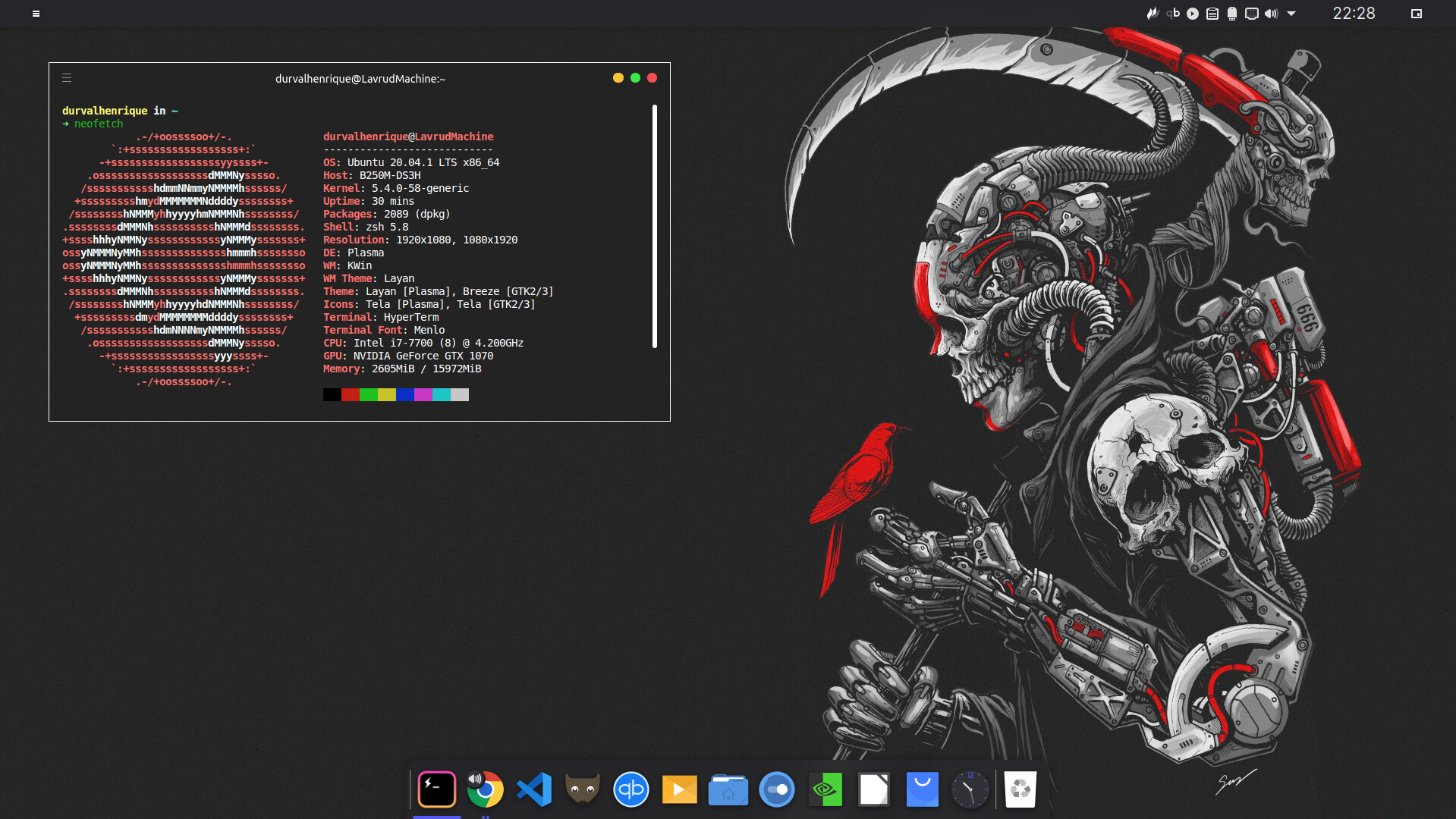Open the NVIDIA settings dock icon

(x=825, y=789)
